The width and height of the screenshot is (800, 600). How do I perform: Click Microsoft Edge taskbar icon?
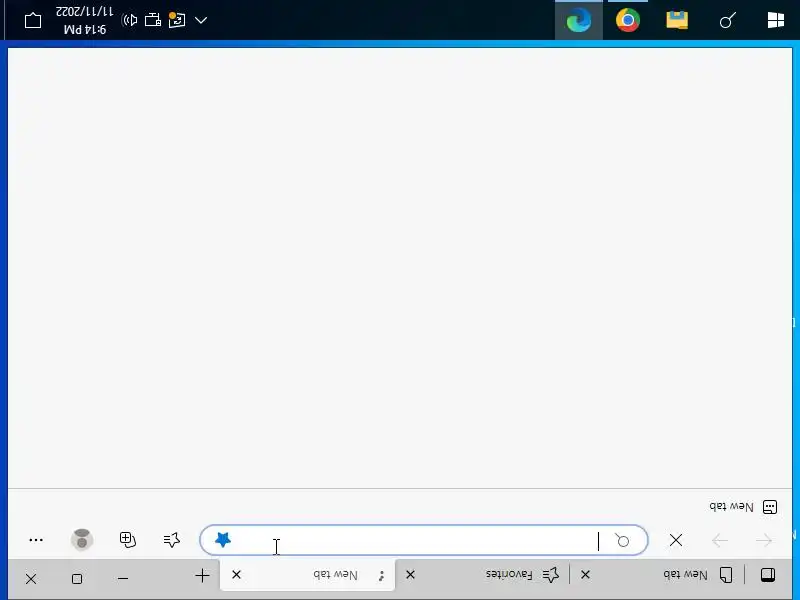coord(579,20)
